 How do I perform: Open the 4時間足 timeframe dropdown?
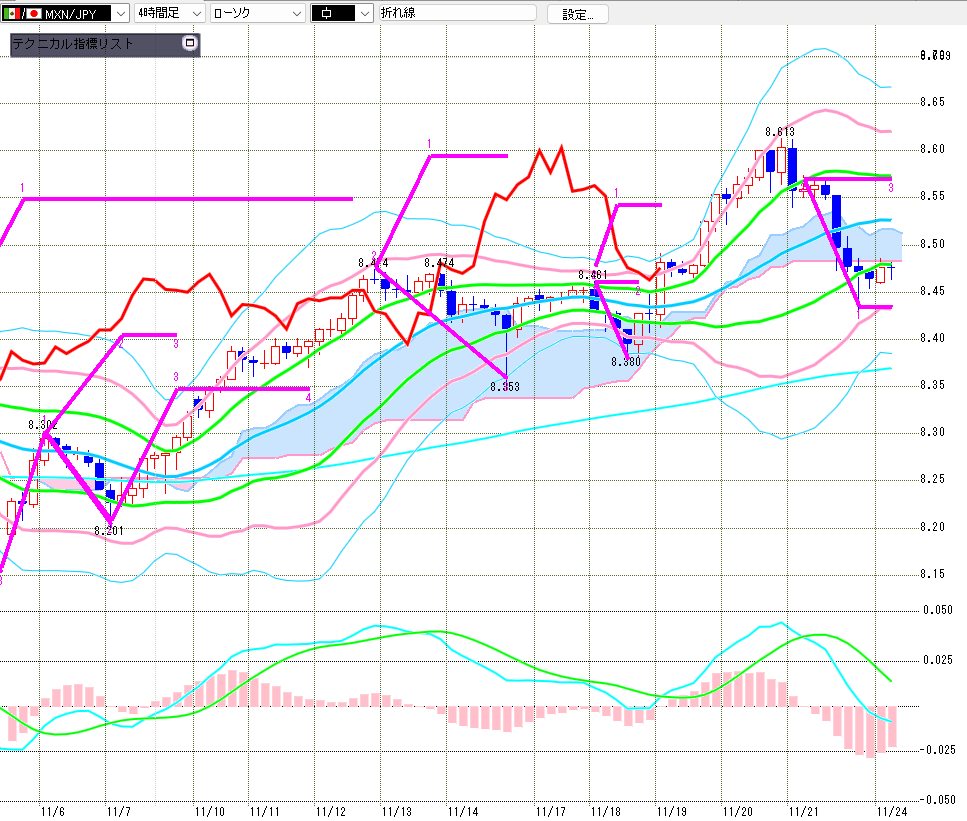point(196,14)
